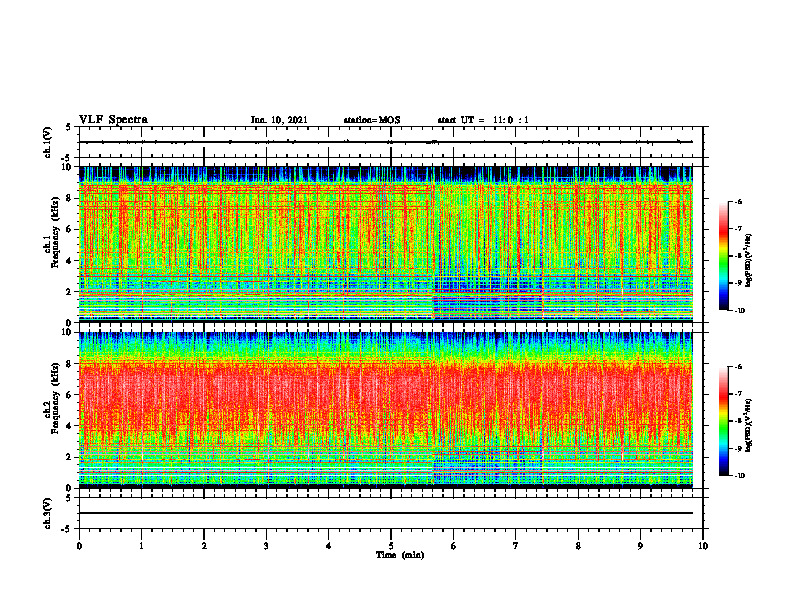Viewport: 792px width, 612px height.
Task: Click the "ch.3(V)" waveform axis label
Action: click(47, 513)
